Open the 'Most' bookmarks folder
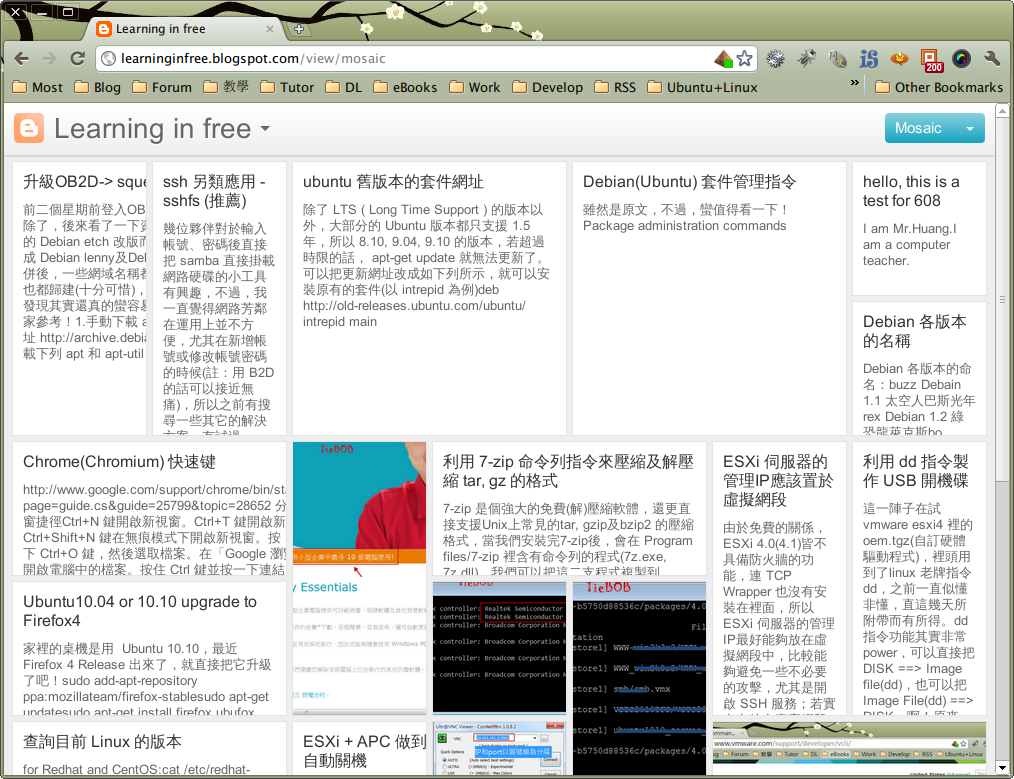 pos(38,87)
